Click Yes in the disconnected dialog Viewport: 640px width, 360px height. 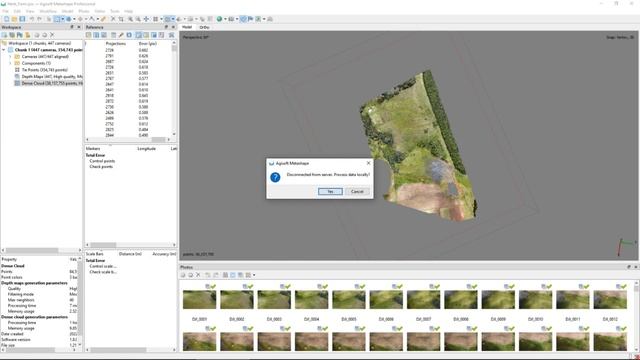330,191
